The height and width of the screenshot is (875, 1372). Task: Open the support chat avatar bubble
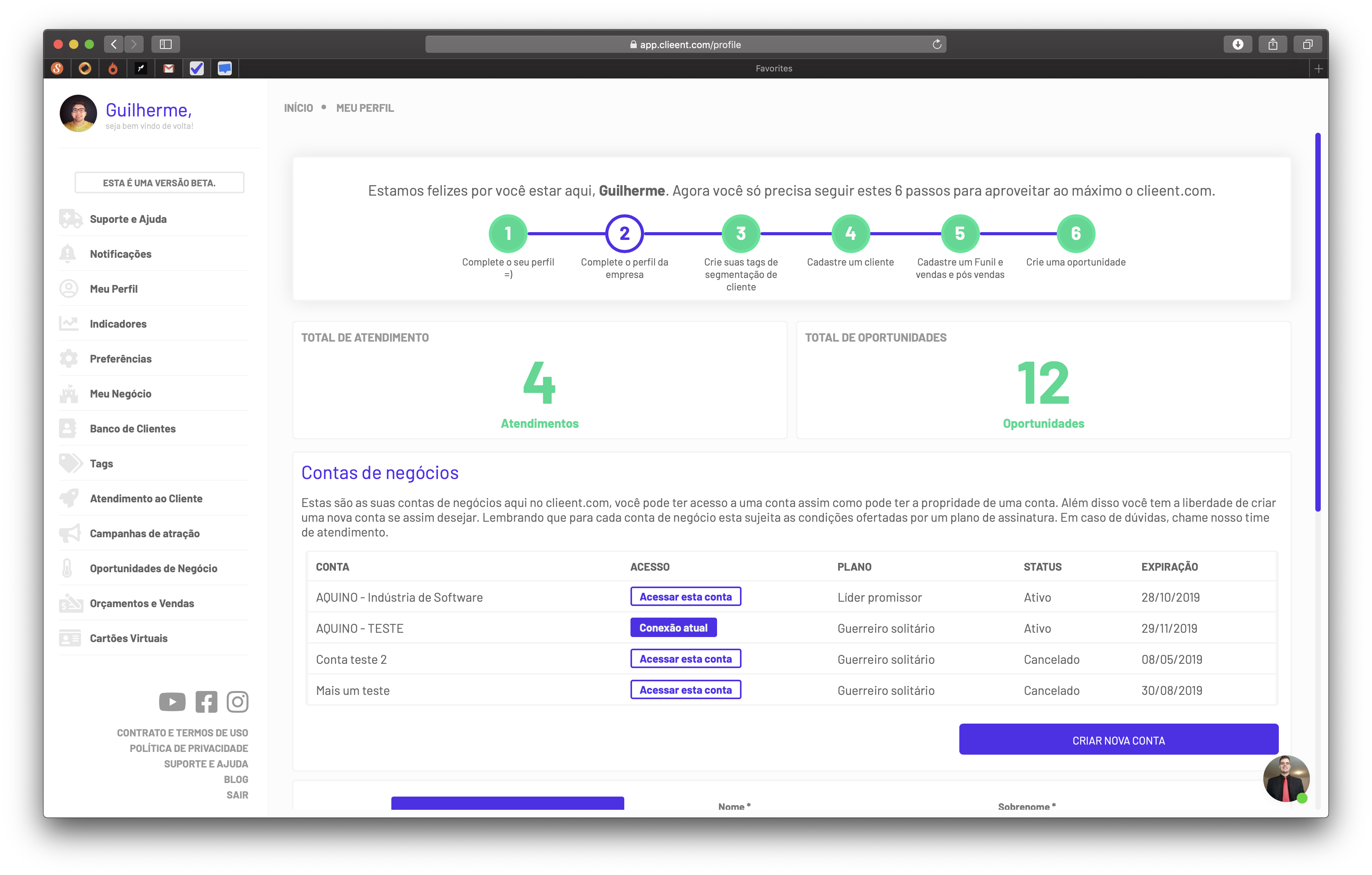(x=1286, y=778)
